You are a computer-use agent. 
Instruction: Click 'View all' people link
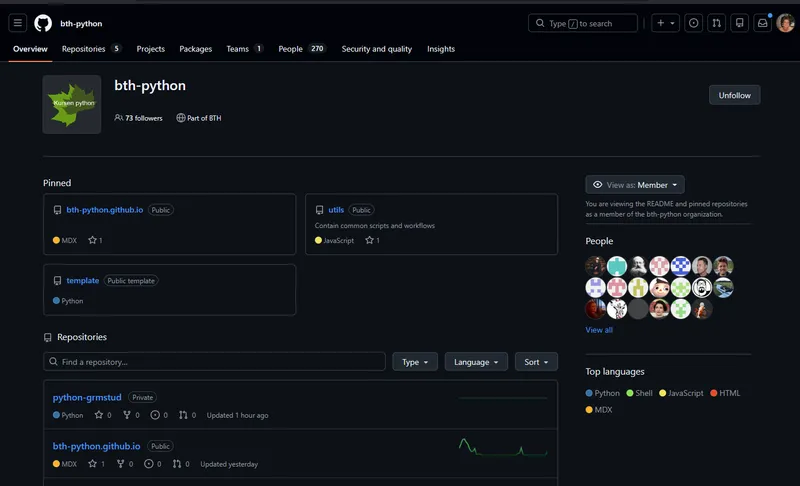coord(599,330)
